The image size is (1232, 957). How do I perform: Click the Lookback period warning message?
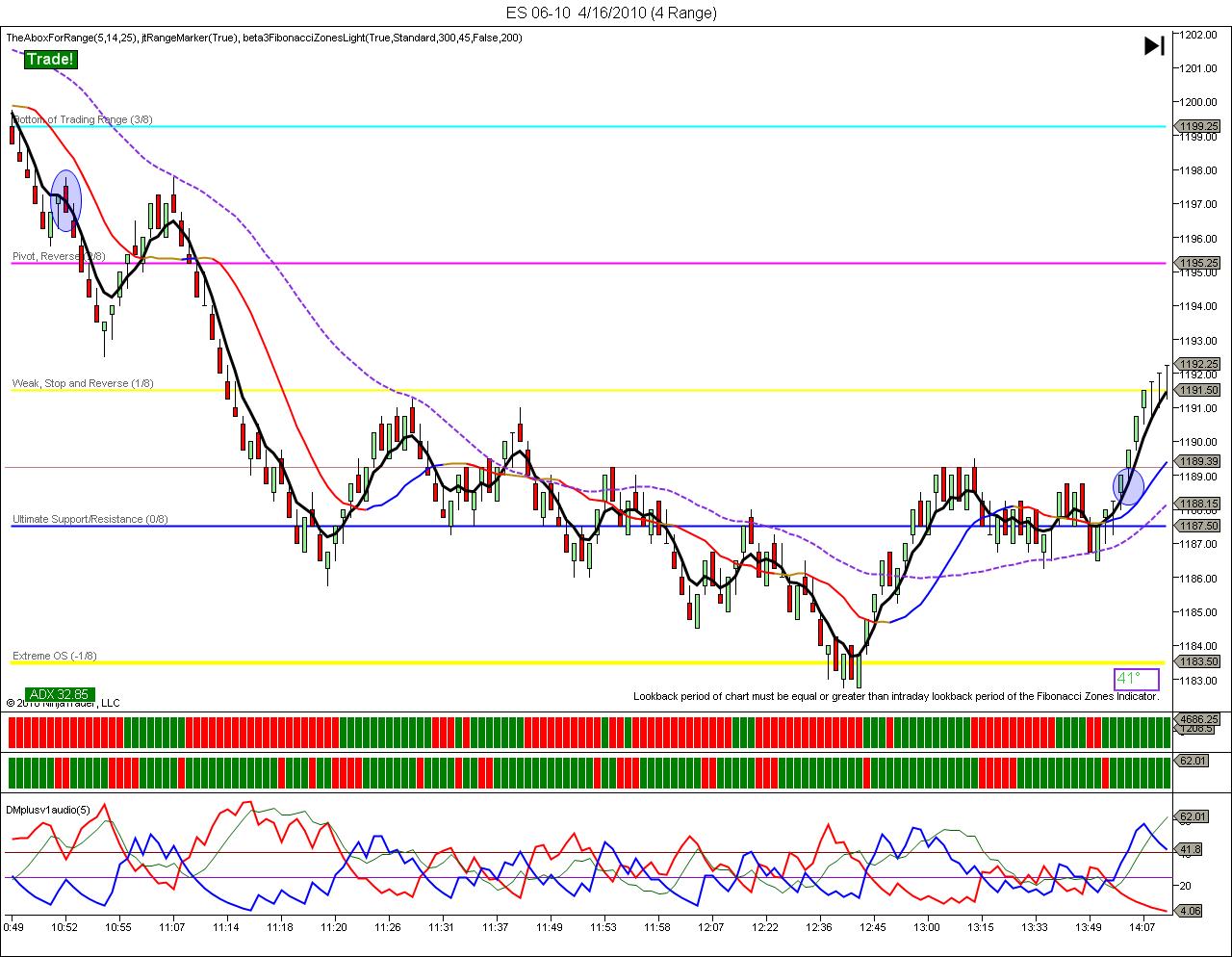896,696
